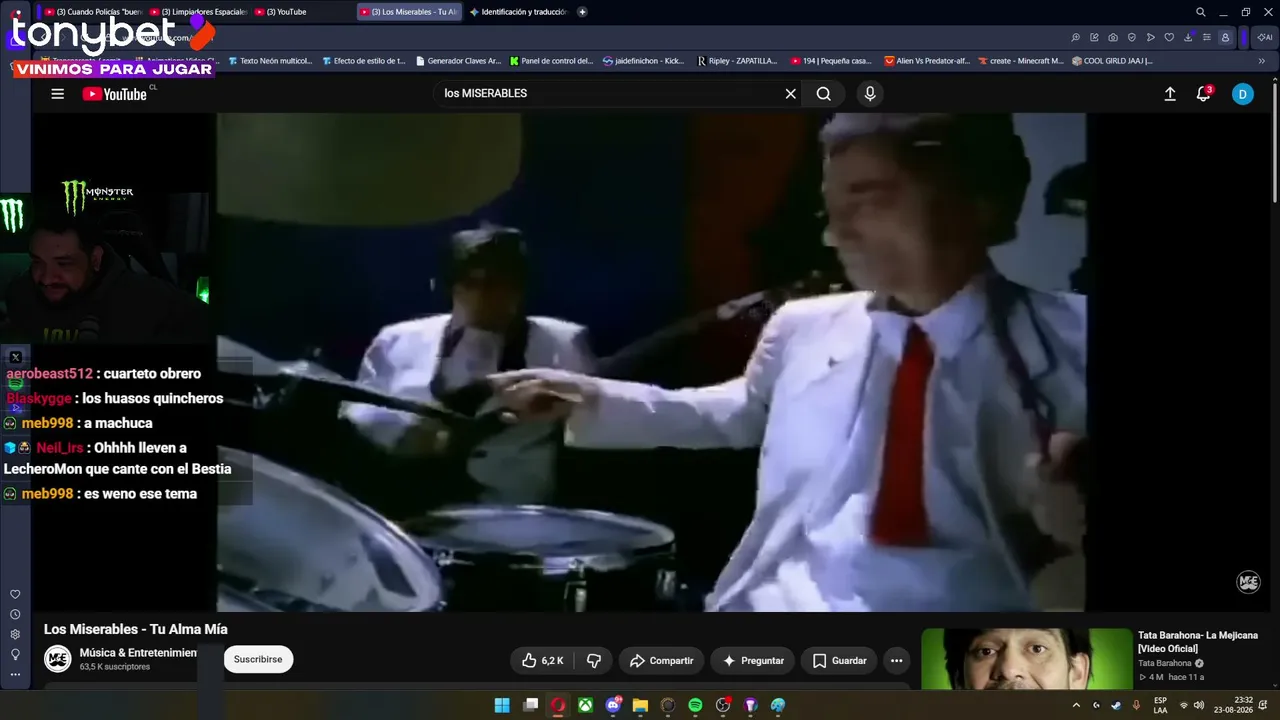Dislike the video with thumbs down

[x=594, y=661]
